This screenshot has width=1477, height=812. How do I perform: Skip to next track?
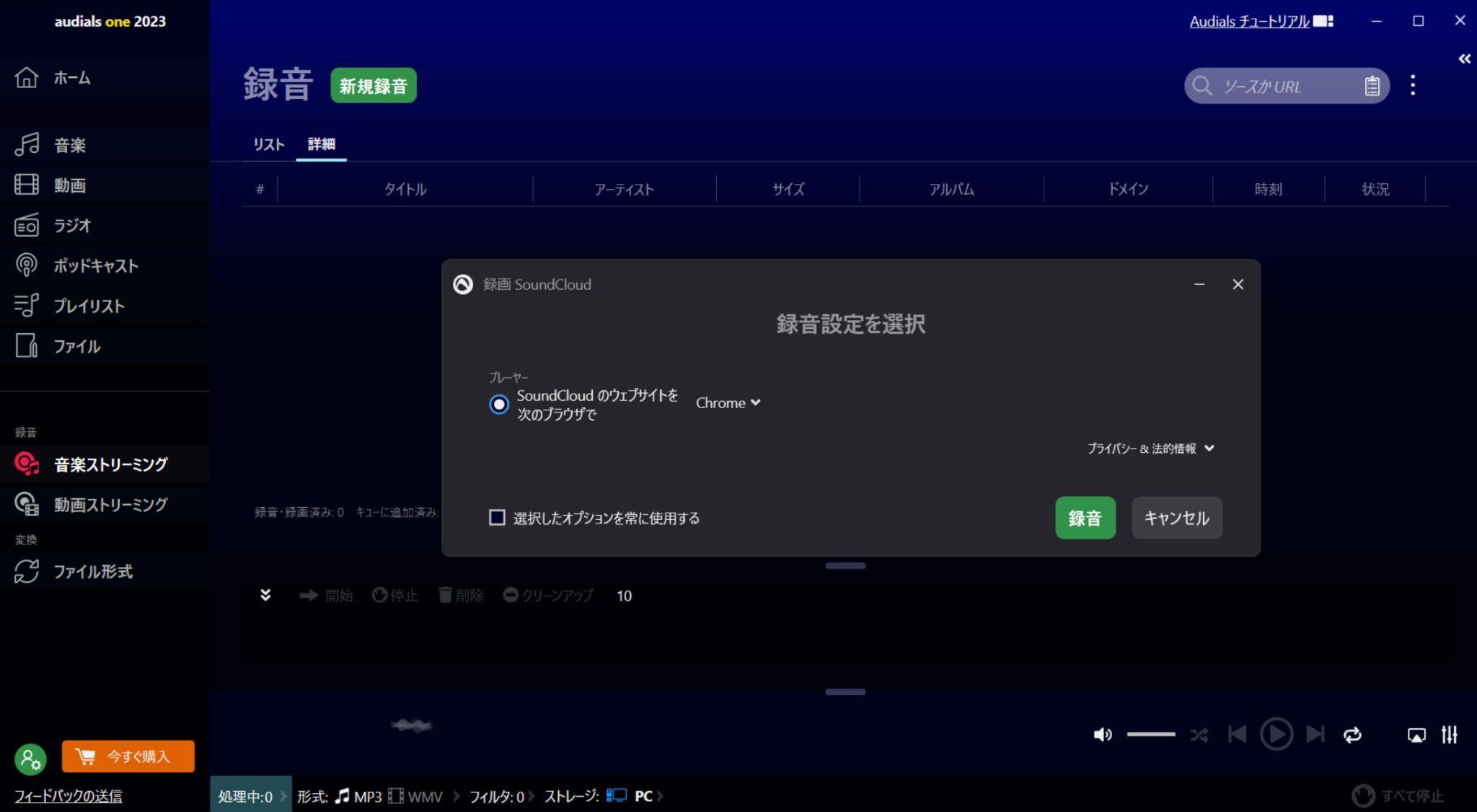coord(1315,735)
